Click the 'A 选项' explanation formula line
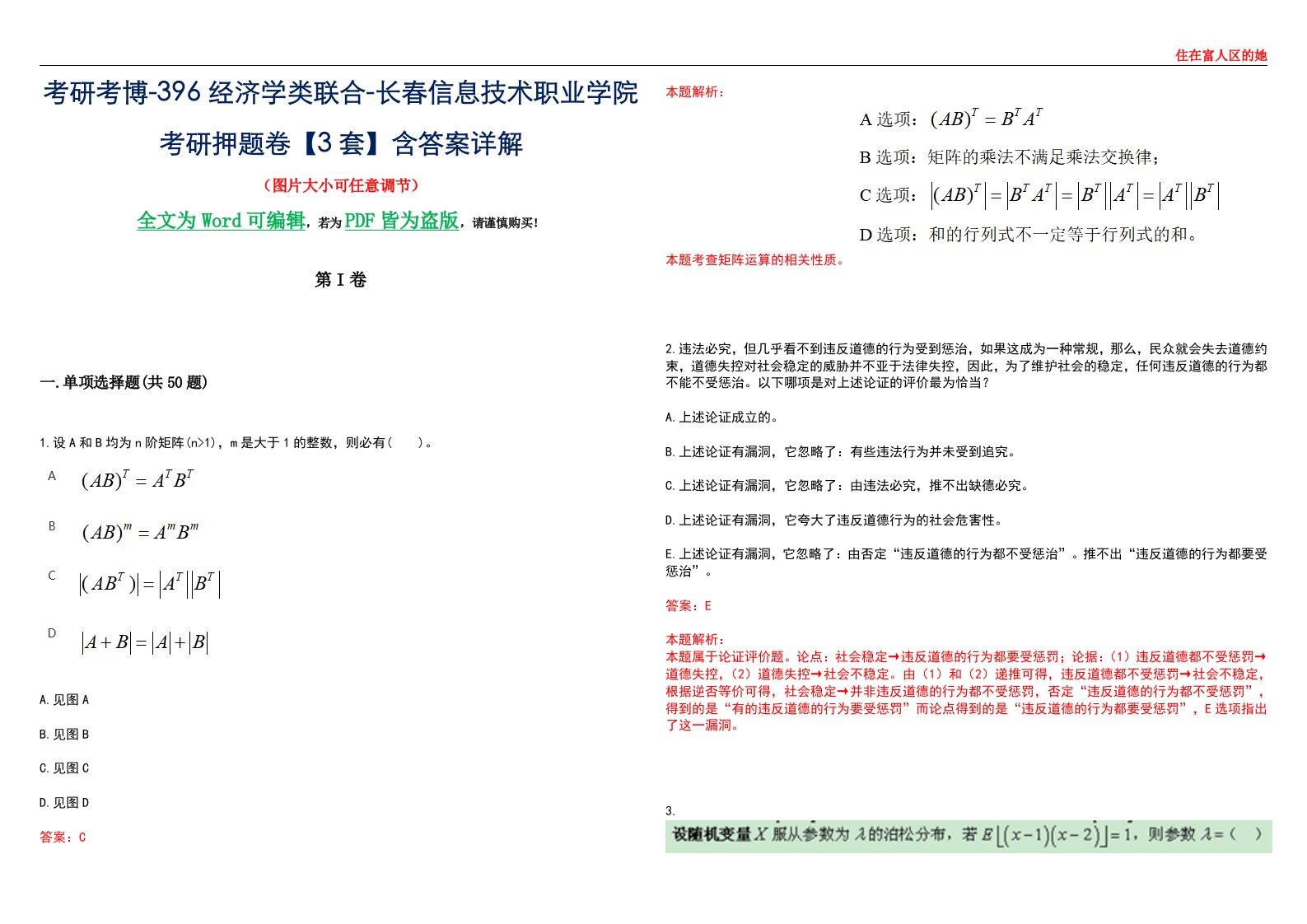The image size is (1307, 924). pyautogui.click(x=951, y=119)
